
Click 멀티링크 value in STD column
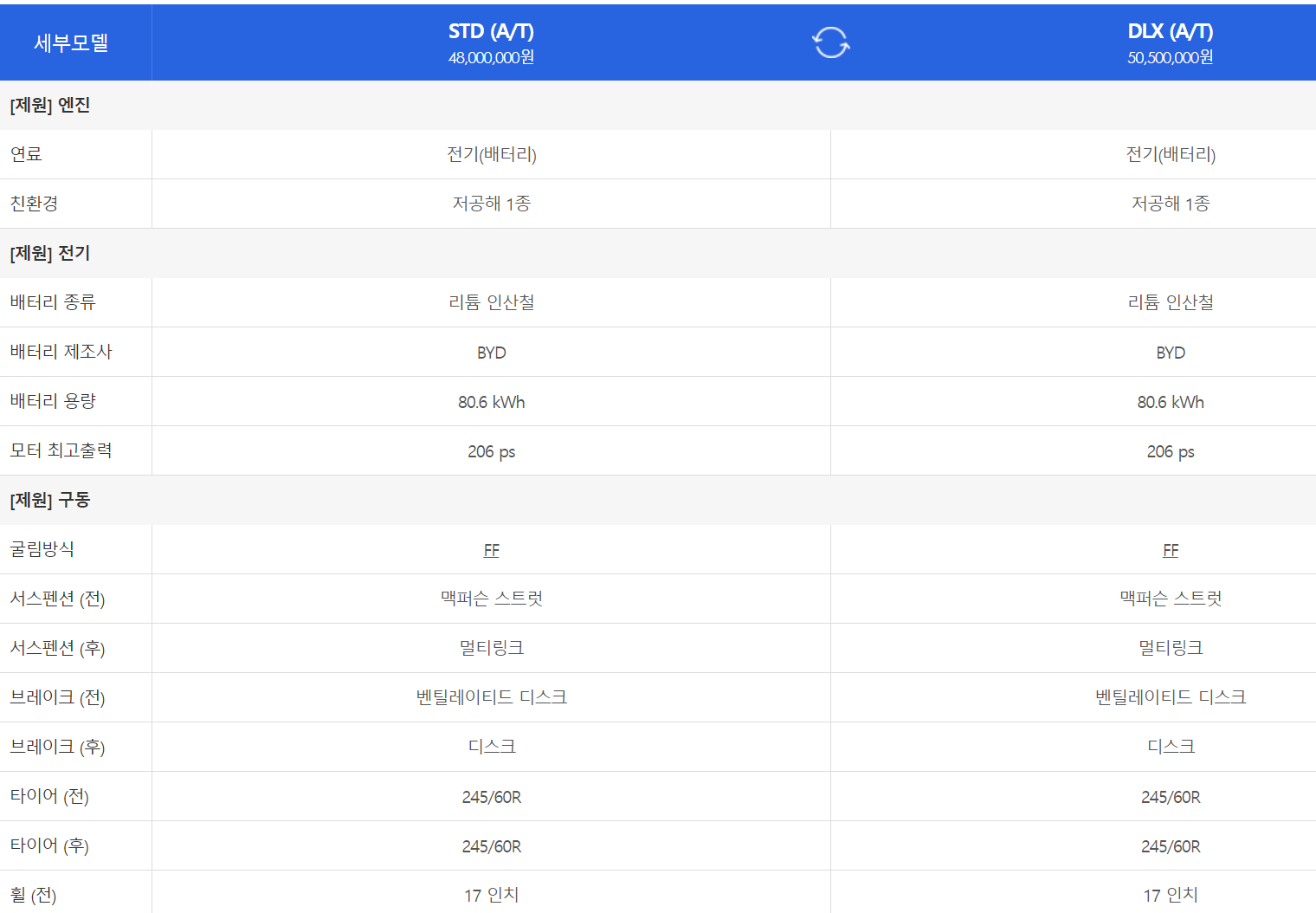(x=492, y=648)
